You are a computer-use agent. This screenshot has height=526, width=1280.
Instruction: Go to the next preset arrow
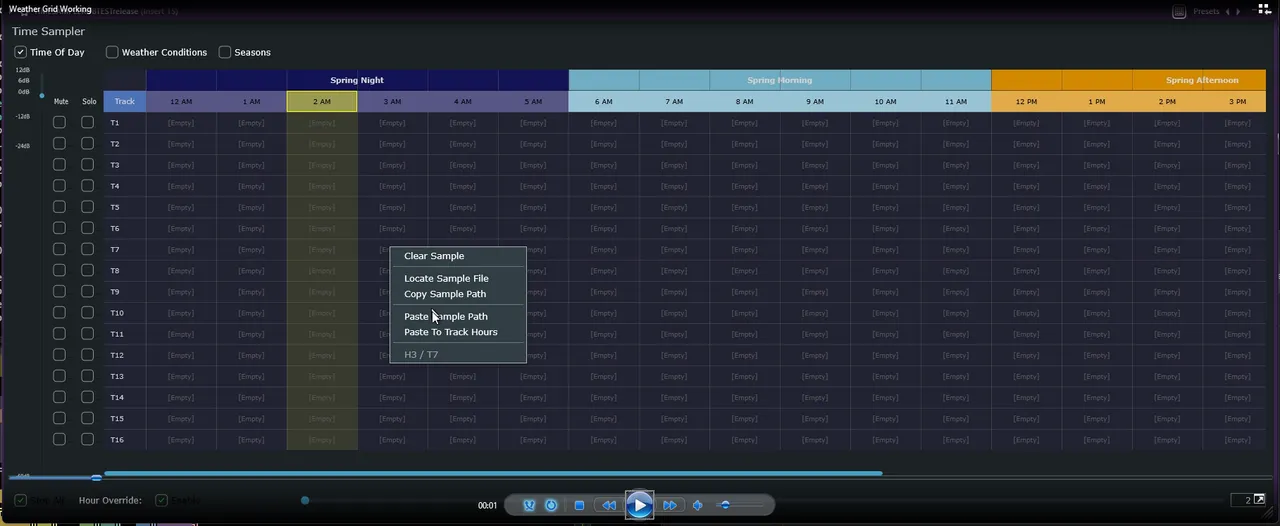coord(1239,12)
